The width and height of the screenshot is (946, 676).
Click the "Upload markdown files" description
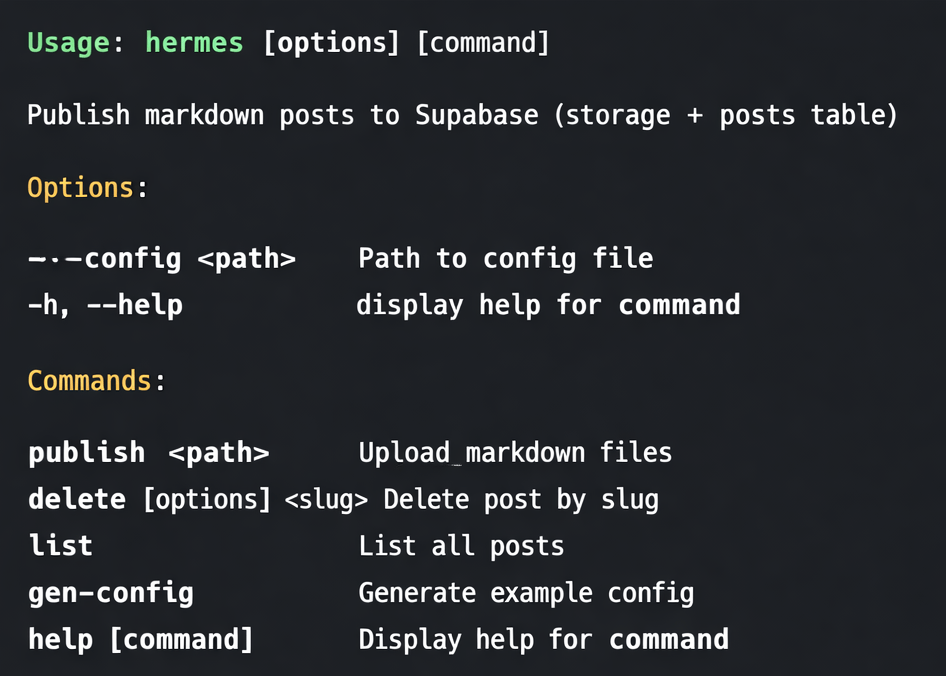515,453
